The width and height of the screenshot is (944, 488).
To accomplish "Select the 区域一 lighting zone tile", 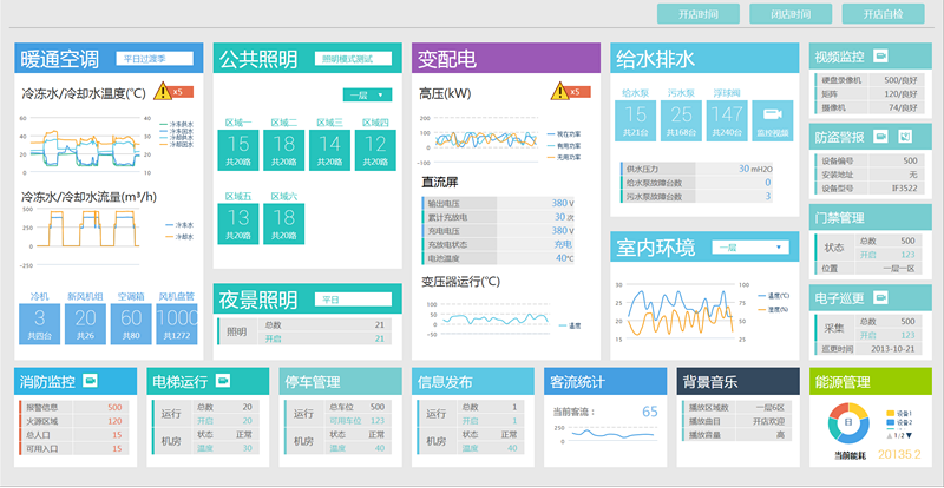I will tap(239, 144).
